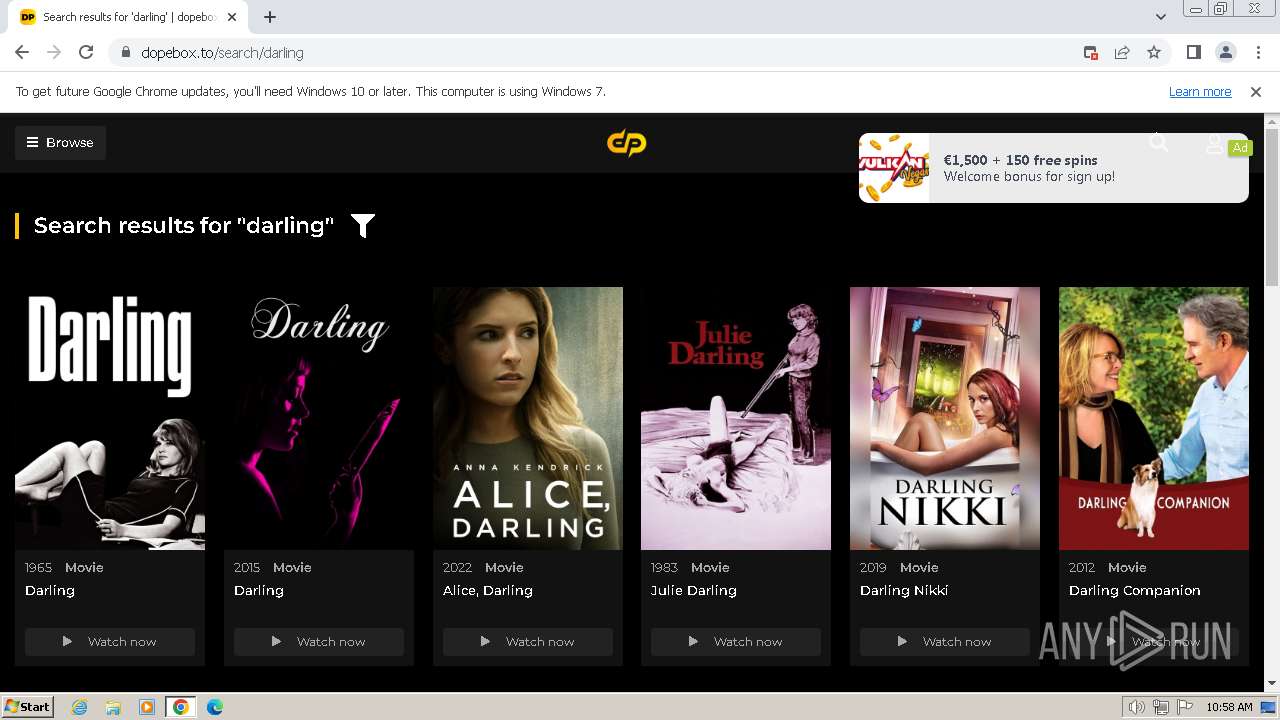The width and height of the screenshot is (1280, 720).
Task: Open the Chrome profile avatar
Action: coord(1225,52)
